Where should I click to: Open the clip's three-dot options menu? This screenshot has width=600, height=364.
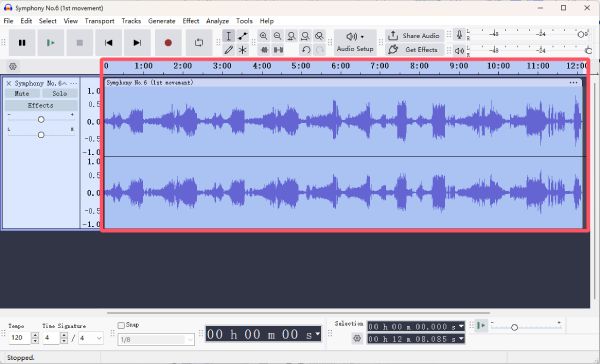pos(573,83)
